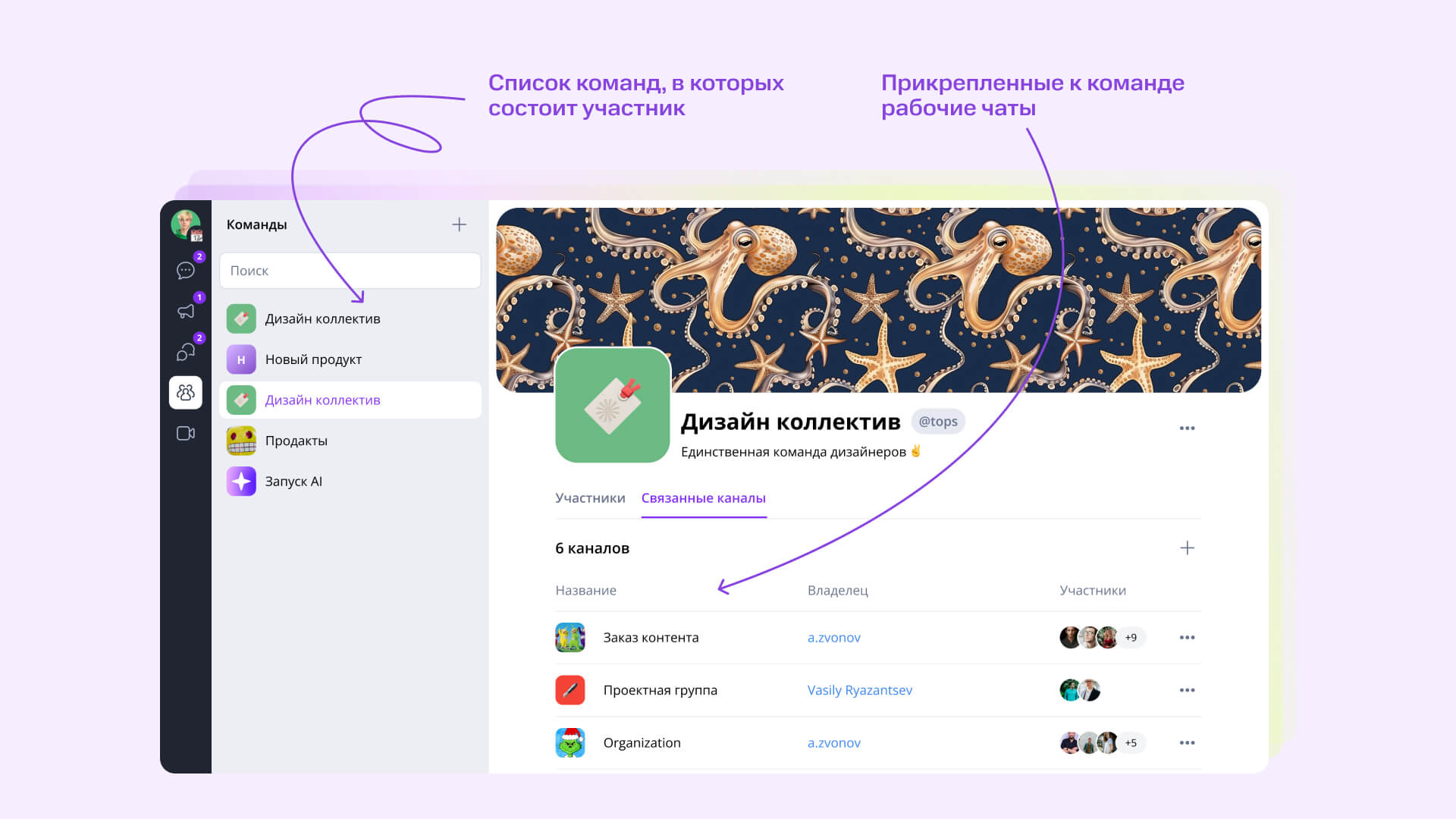This screenshot has height=819, width=1456.
Task: Open threads icon with the badge 2
Action: (185, 352)
